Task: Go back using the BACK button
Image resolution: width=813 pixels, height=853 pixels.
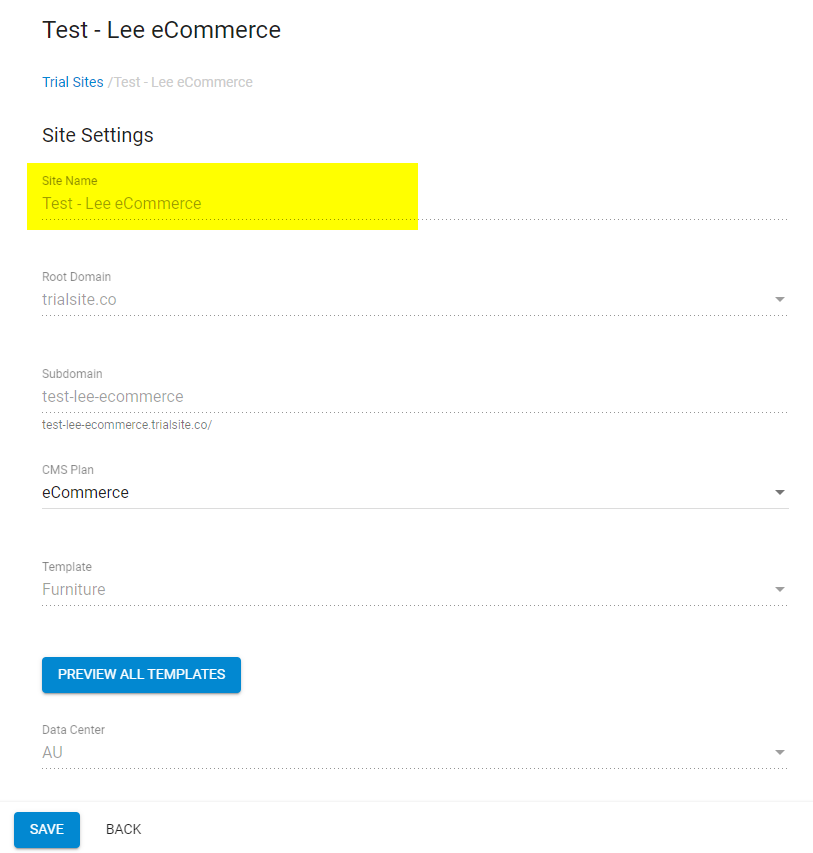Action: coord(124,829)
